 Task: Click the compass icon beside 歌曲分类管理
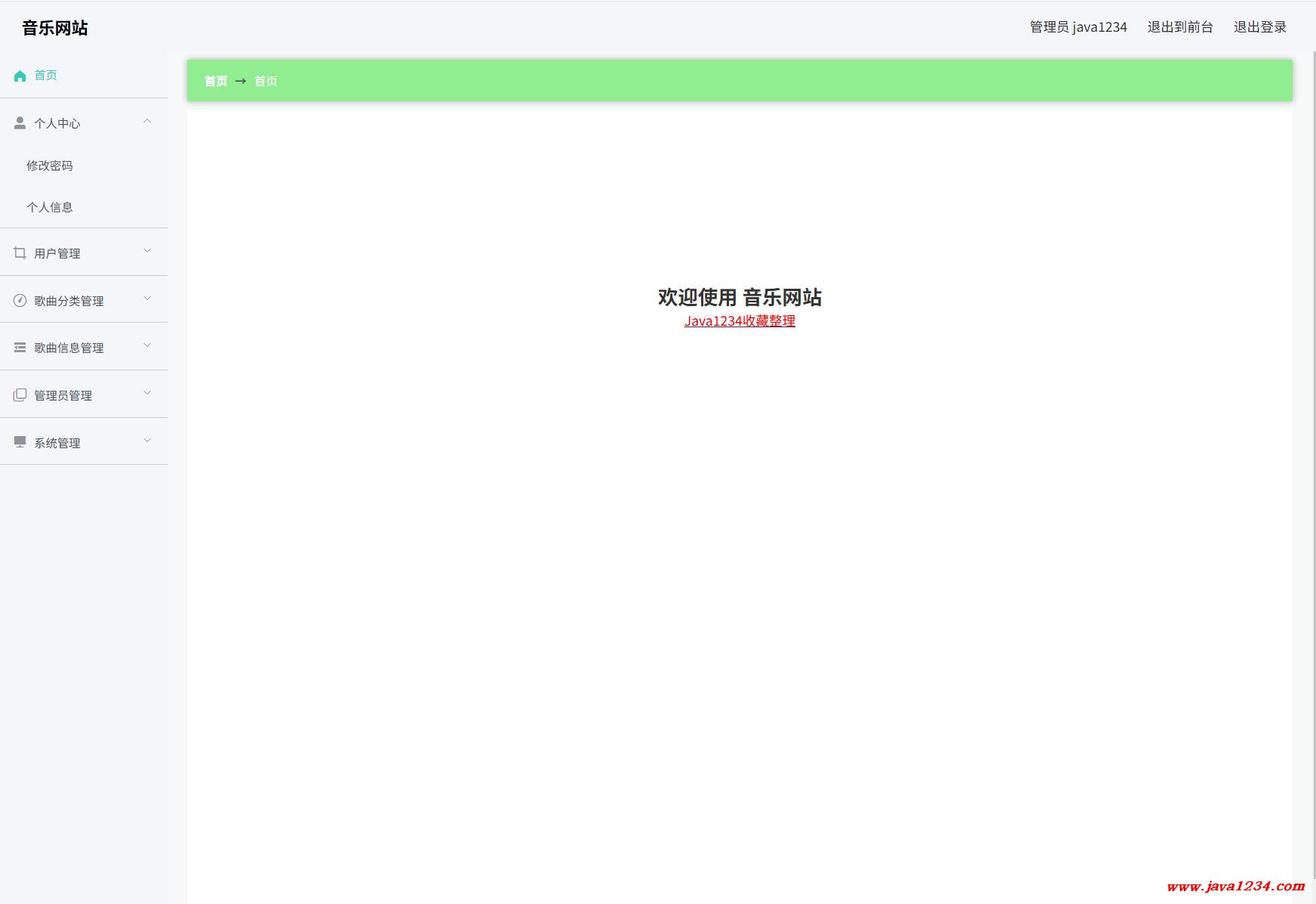20,301
